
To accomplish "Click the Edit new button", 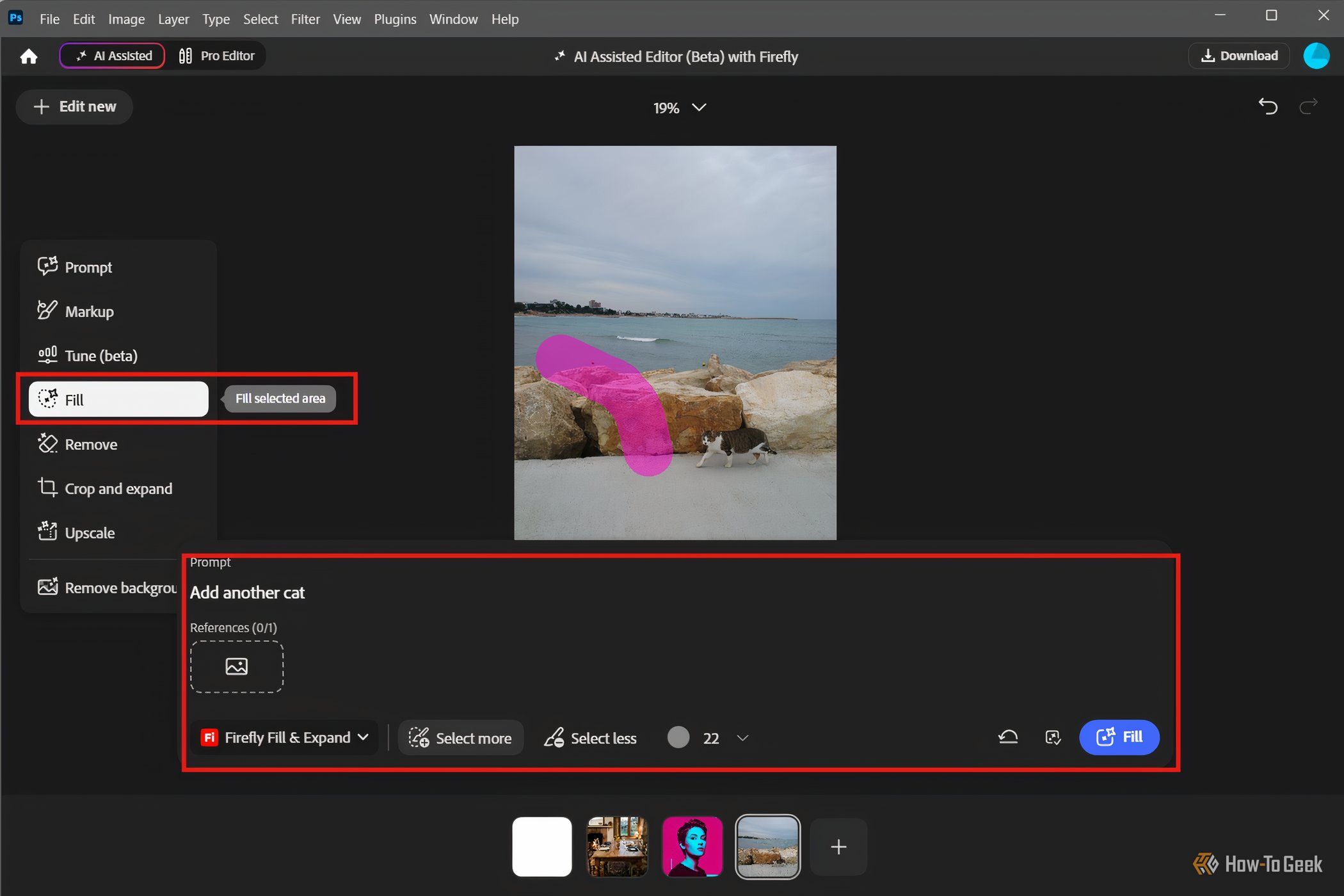I will tap(75, 106).
